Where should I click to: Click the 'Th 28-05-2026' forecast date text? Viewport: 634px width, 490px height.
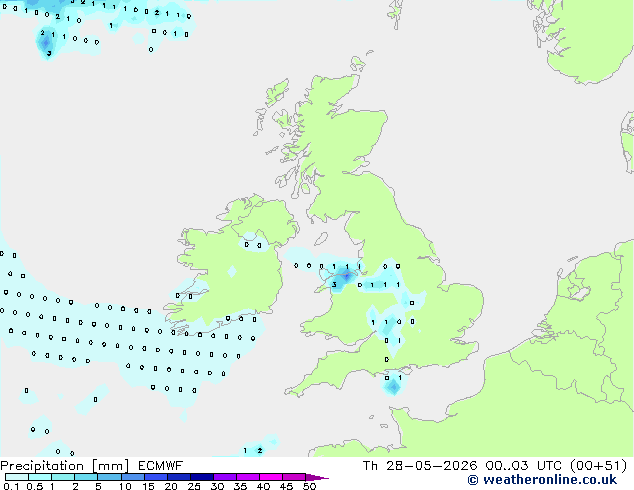pos(420,466)
